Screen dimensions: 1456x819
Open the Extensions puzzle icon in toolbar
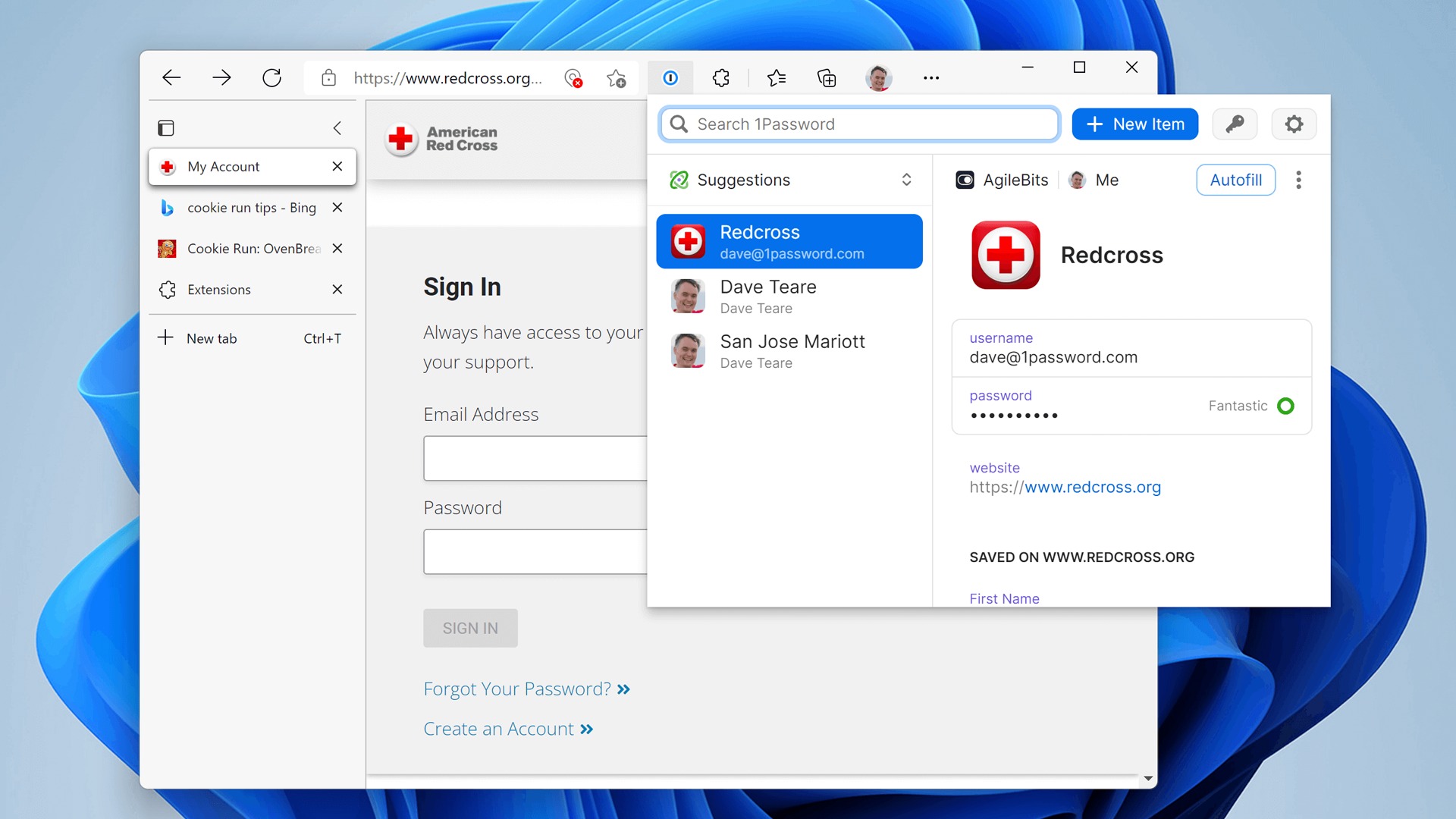pos(721,77)
